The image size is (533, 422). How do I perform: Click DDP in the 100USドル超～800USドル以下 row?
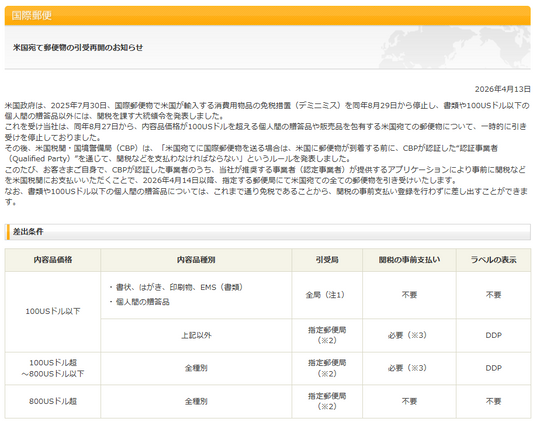coord(494,368)
